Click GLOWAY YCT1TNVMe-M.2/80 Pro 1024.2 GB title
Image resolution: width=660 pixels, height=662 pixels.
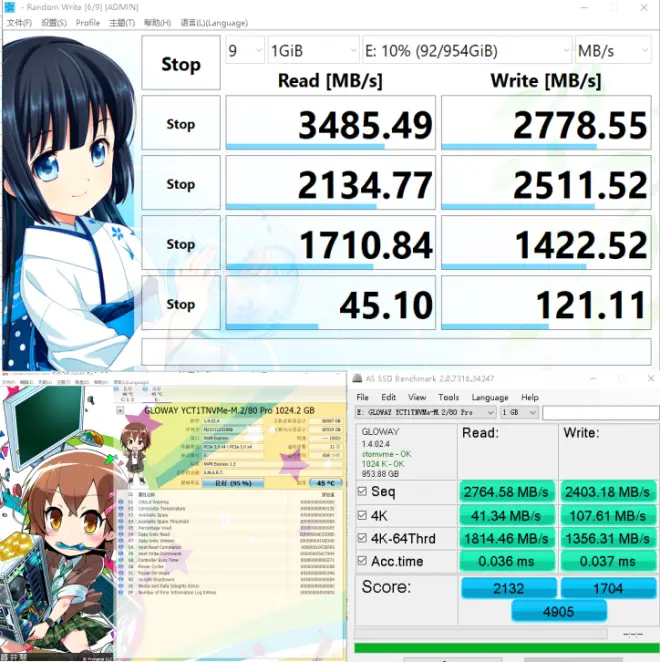tap(229, 410)
